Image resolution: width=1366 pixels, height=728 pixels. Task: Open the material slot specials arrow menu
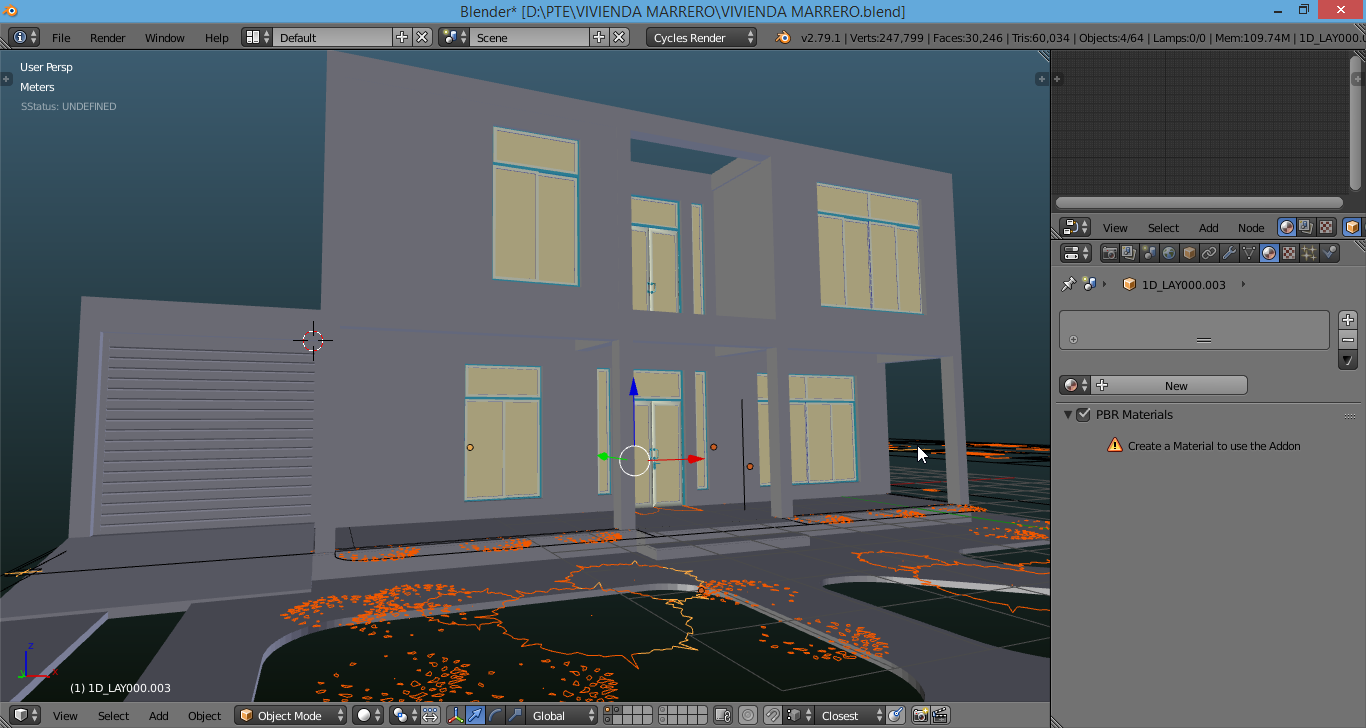click(x=1348, y=360)
